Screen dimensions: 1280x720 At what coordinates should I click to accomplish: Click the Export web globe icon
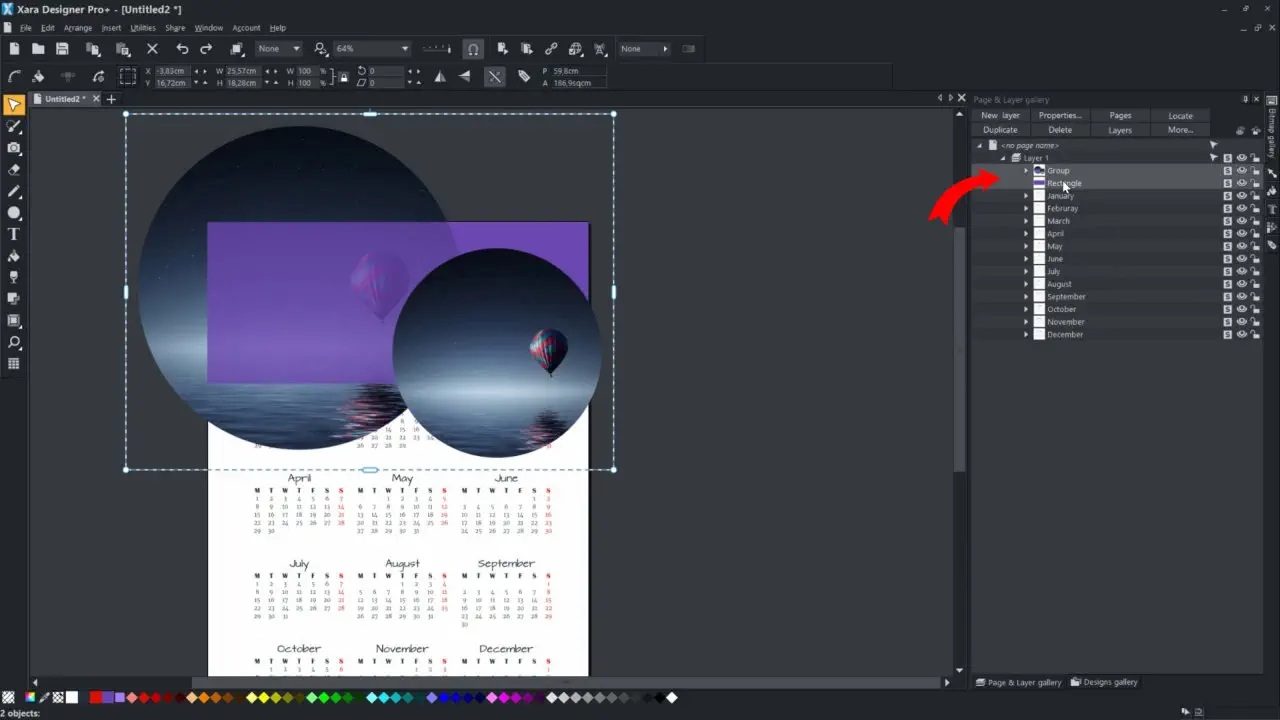(576, 48)
